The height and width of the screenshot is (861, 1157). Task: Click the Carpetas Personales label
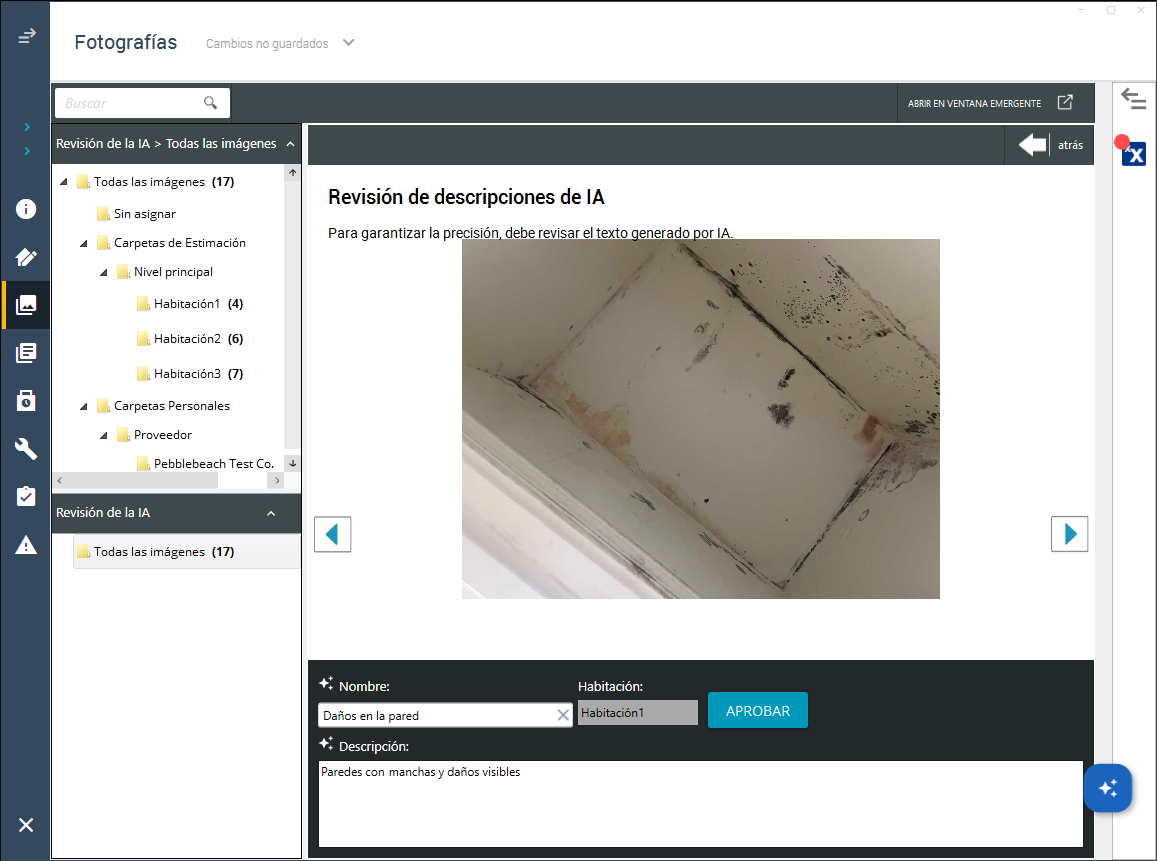coord(172,406)
